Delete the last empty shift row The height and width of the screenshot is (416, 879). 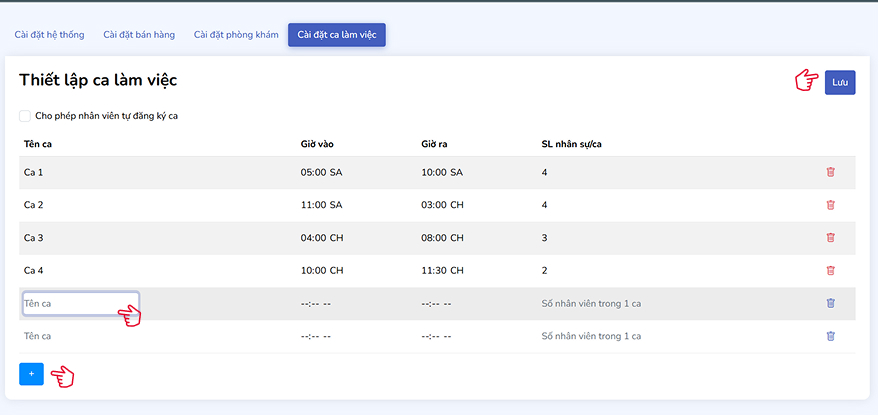click(x=830, y=336)
